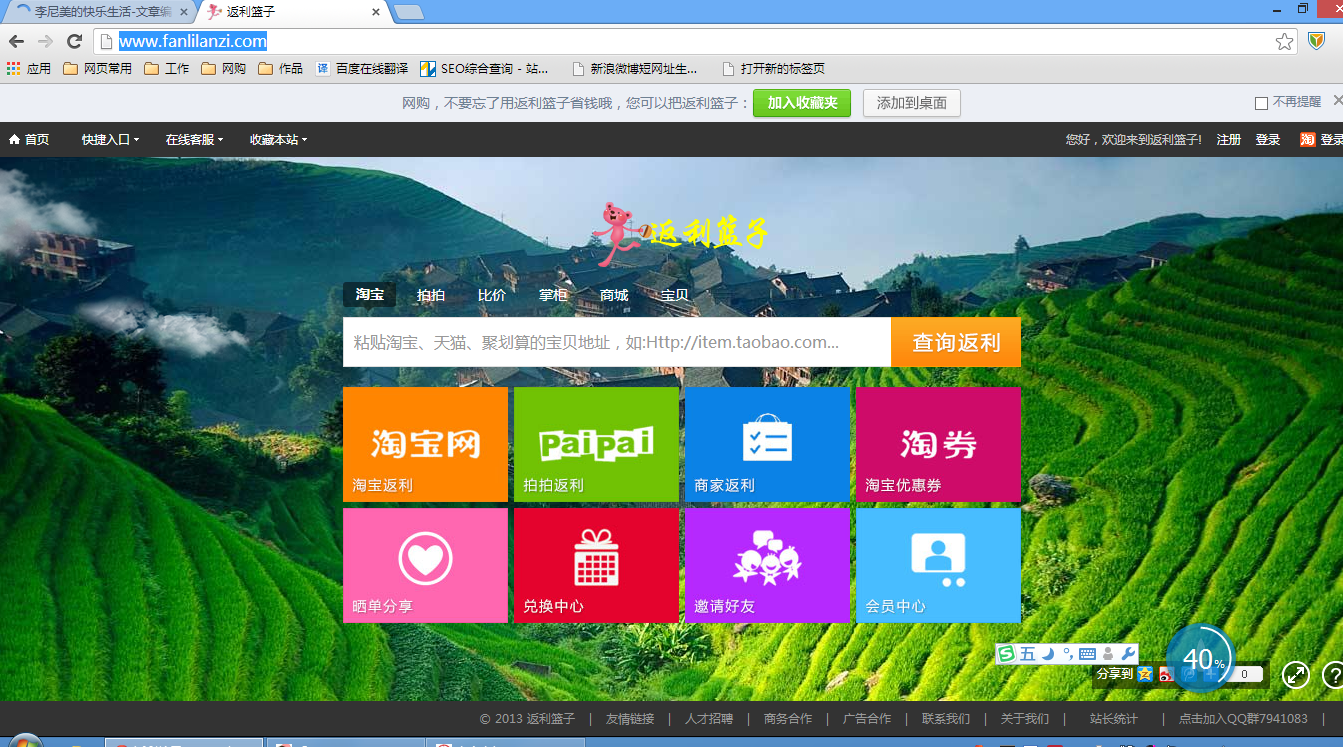Focus the Taobao item address search field

(617, 343)
